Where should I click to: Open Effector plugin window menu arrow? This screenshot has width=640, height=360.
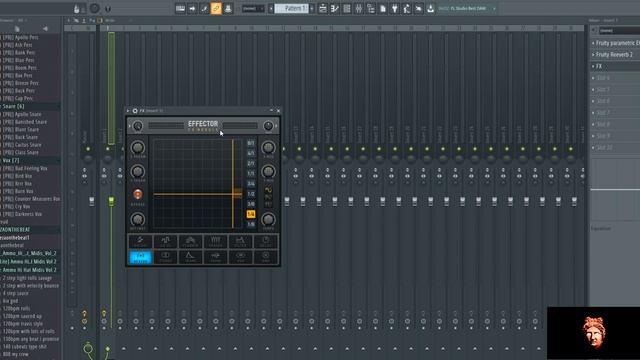[128, 111]
